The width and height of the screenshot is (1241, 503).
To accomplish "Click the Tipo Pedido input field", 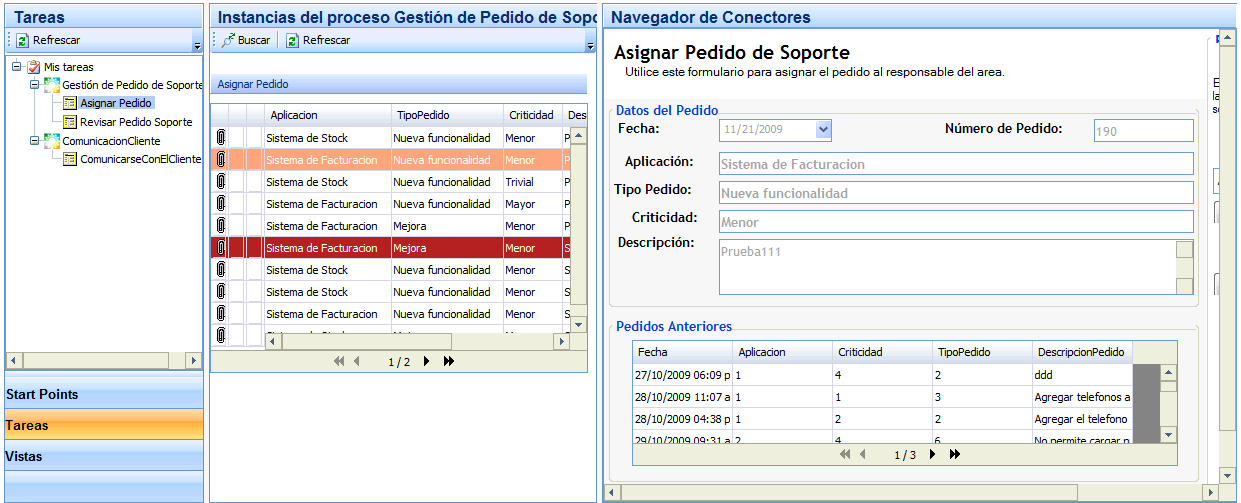I will [955, 193].
